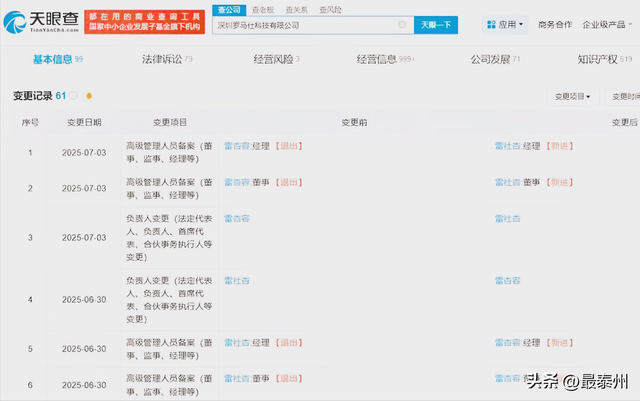The image size is (640, 401).
Task: Open 雷社吉 link in row 4 变更前
Action: [x=237, y=281]
